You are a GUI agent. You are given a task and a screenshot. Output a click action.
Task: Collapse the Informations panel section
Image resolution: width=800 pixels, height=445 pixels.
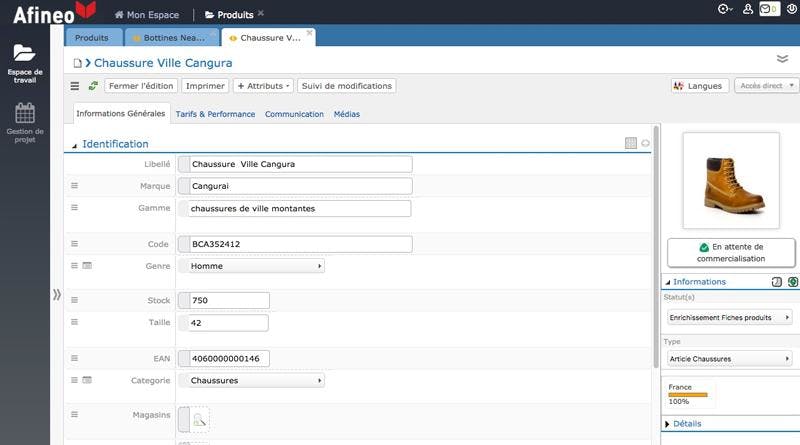667,282
